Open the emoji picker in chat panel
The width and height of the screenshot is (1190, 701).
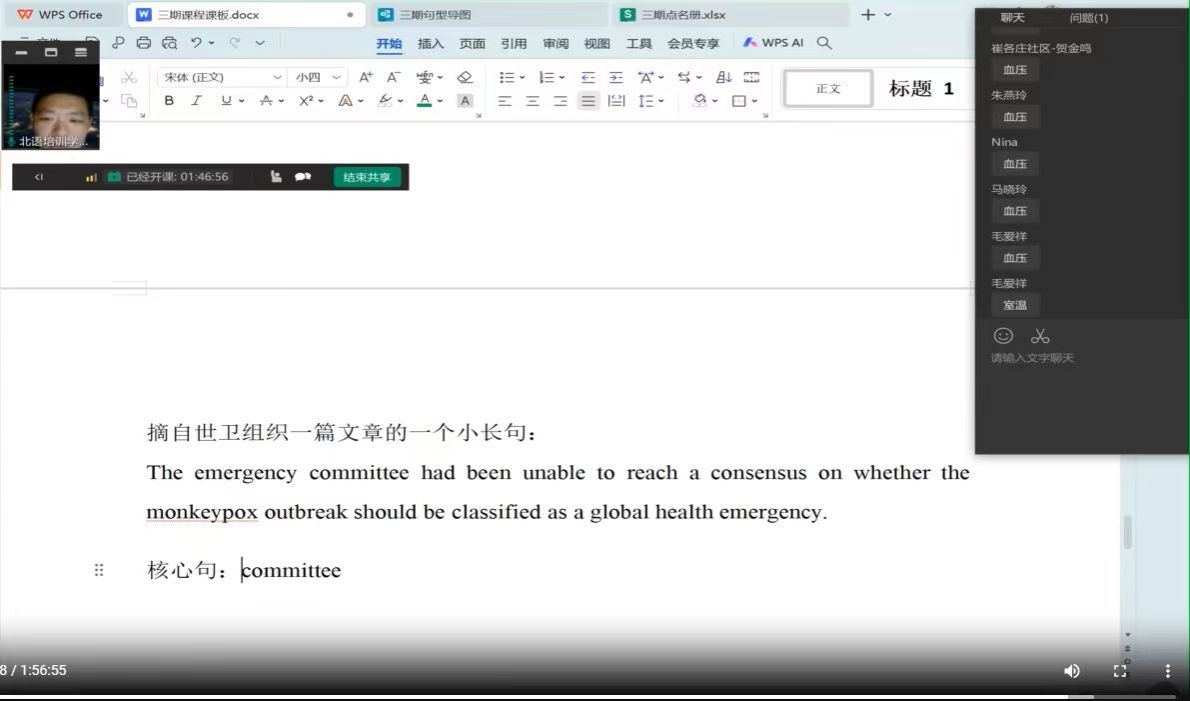pyautogui.click(x=1003, y=336)
